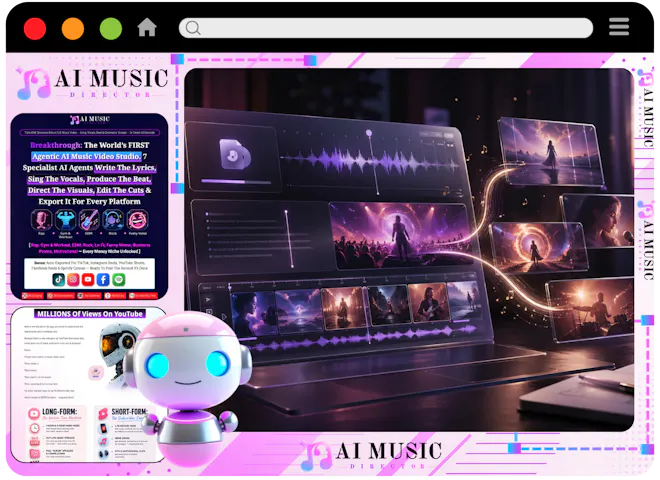
Task: Click the floating thumbnail of a singer with microphone
Action: click(x=599, y=220)
